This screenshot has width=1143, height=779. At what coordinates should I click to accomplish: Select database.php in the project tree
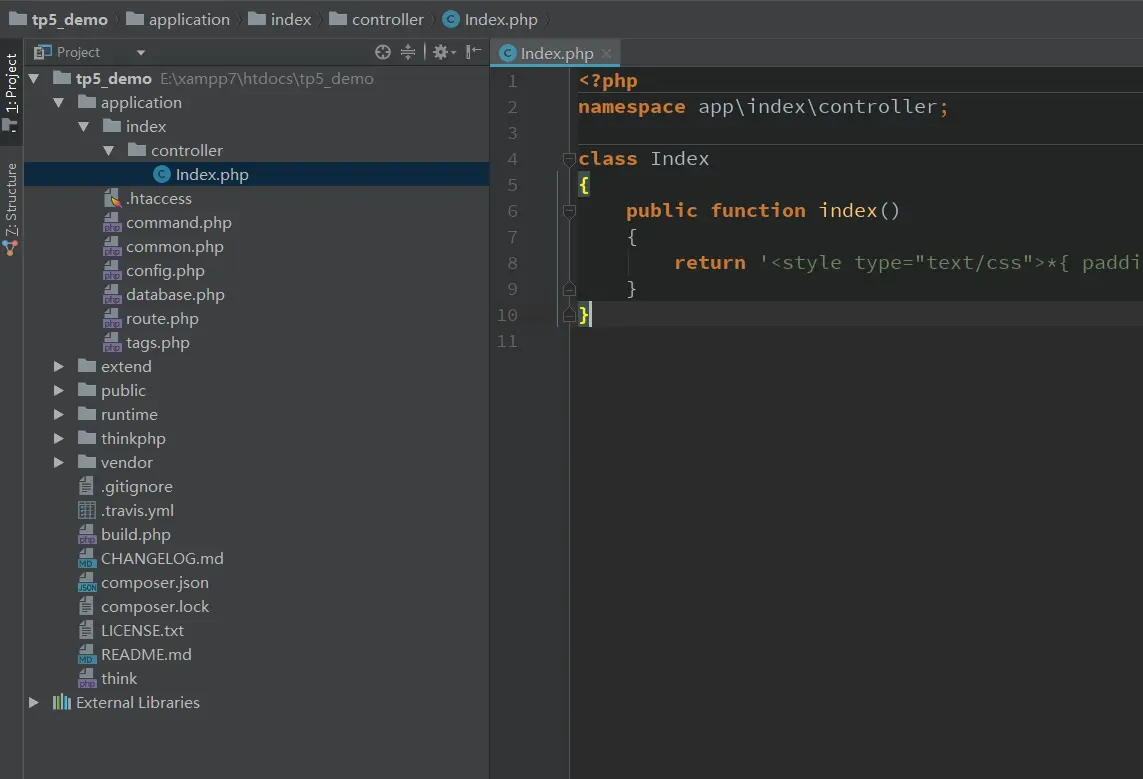click(x=175, y=295)
